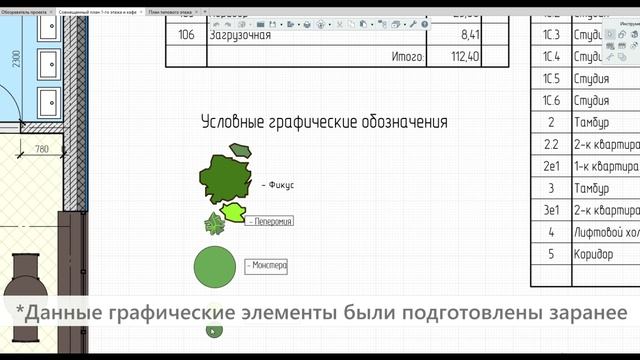This screenshot has height=360, width=640.
Task: Select the small grey-green leaf above Фикус
Action: pos(240,150)
